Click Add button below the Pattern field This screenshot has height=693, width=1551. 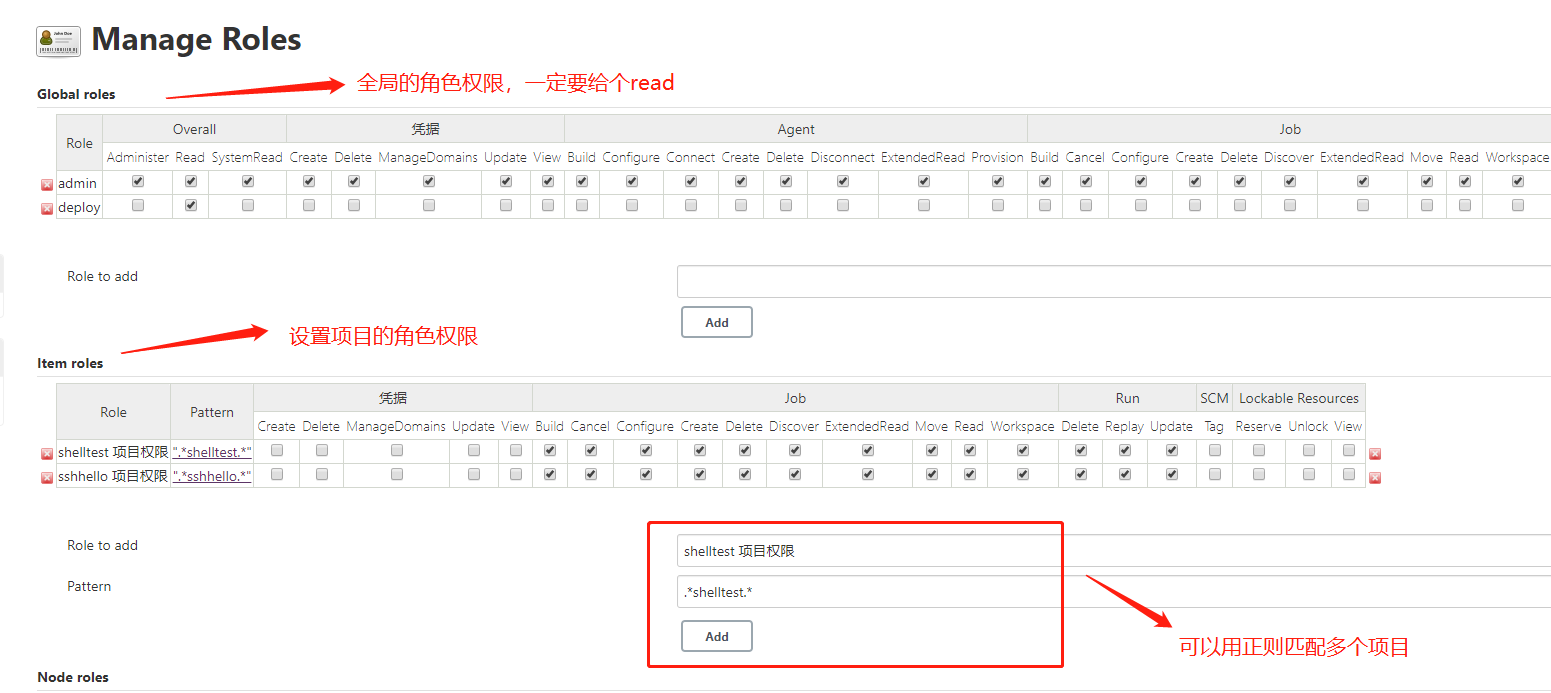[717, 636]
